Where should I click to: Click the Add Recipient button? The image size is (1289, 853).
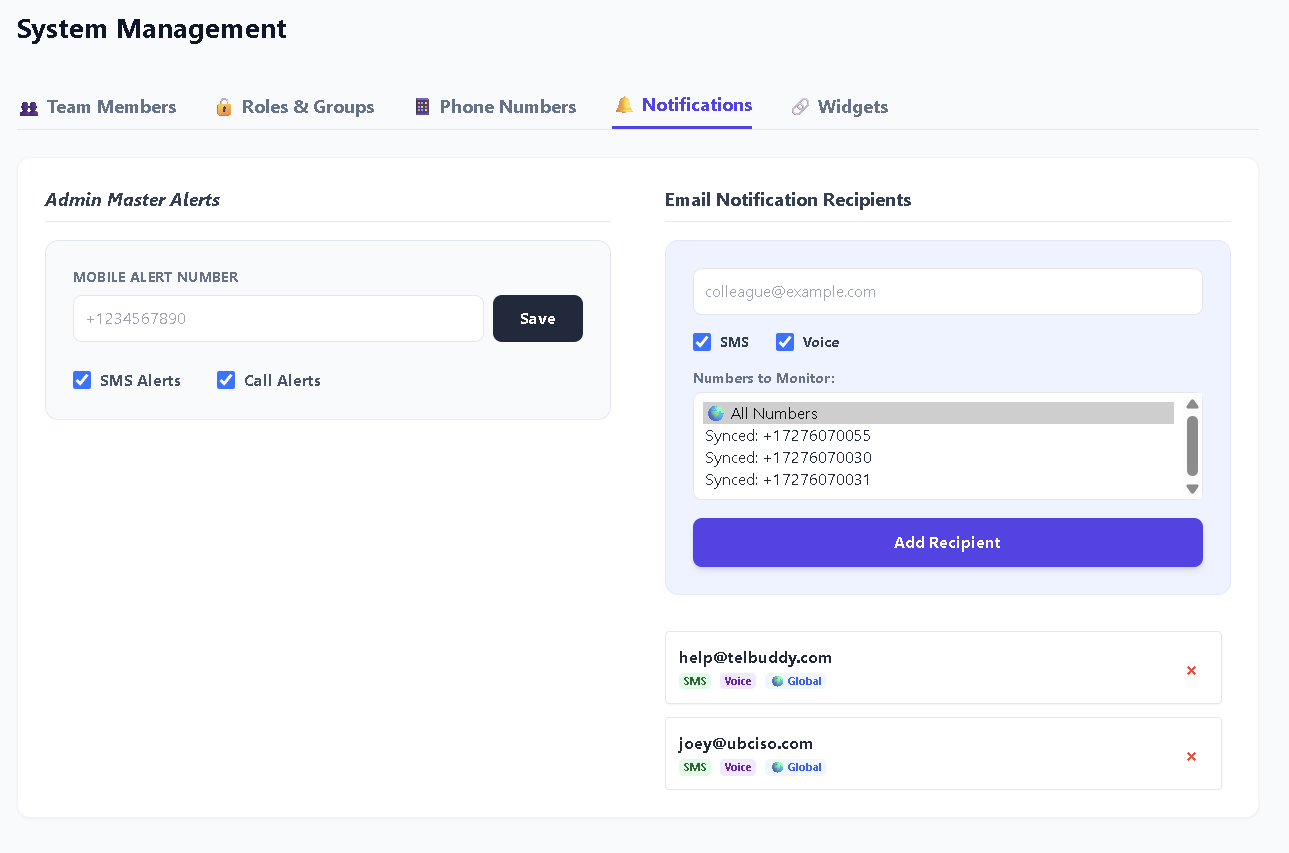pos(948,542)
